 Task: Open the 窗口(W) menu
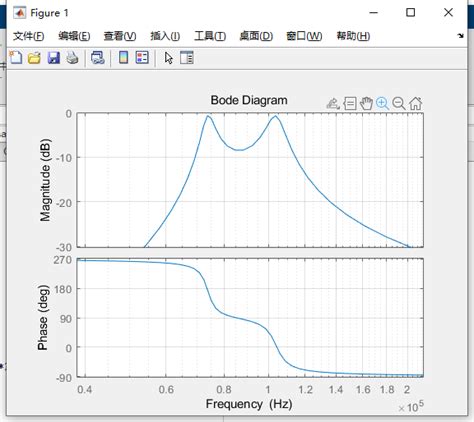click(x=304, y=36)
